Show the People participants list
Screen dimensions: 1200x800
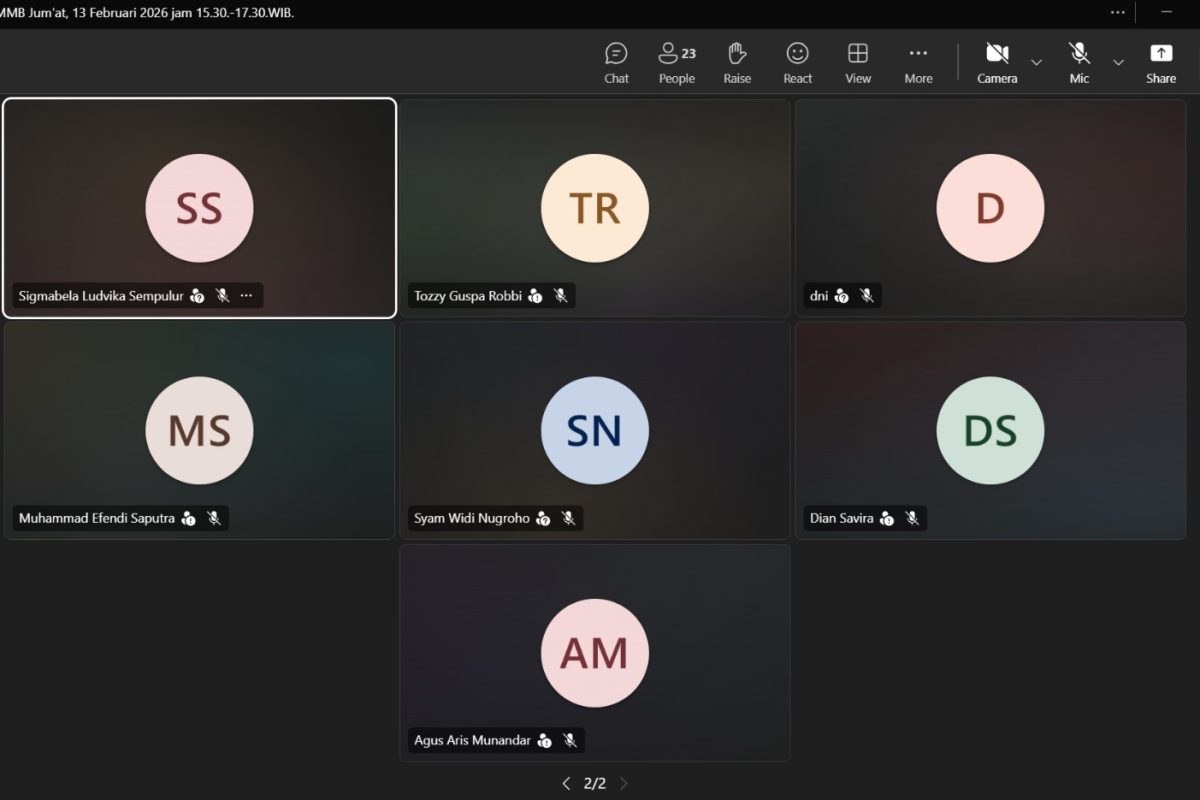(676, 63)
